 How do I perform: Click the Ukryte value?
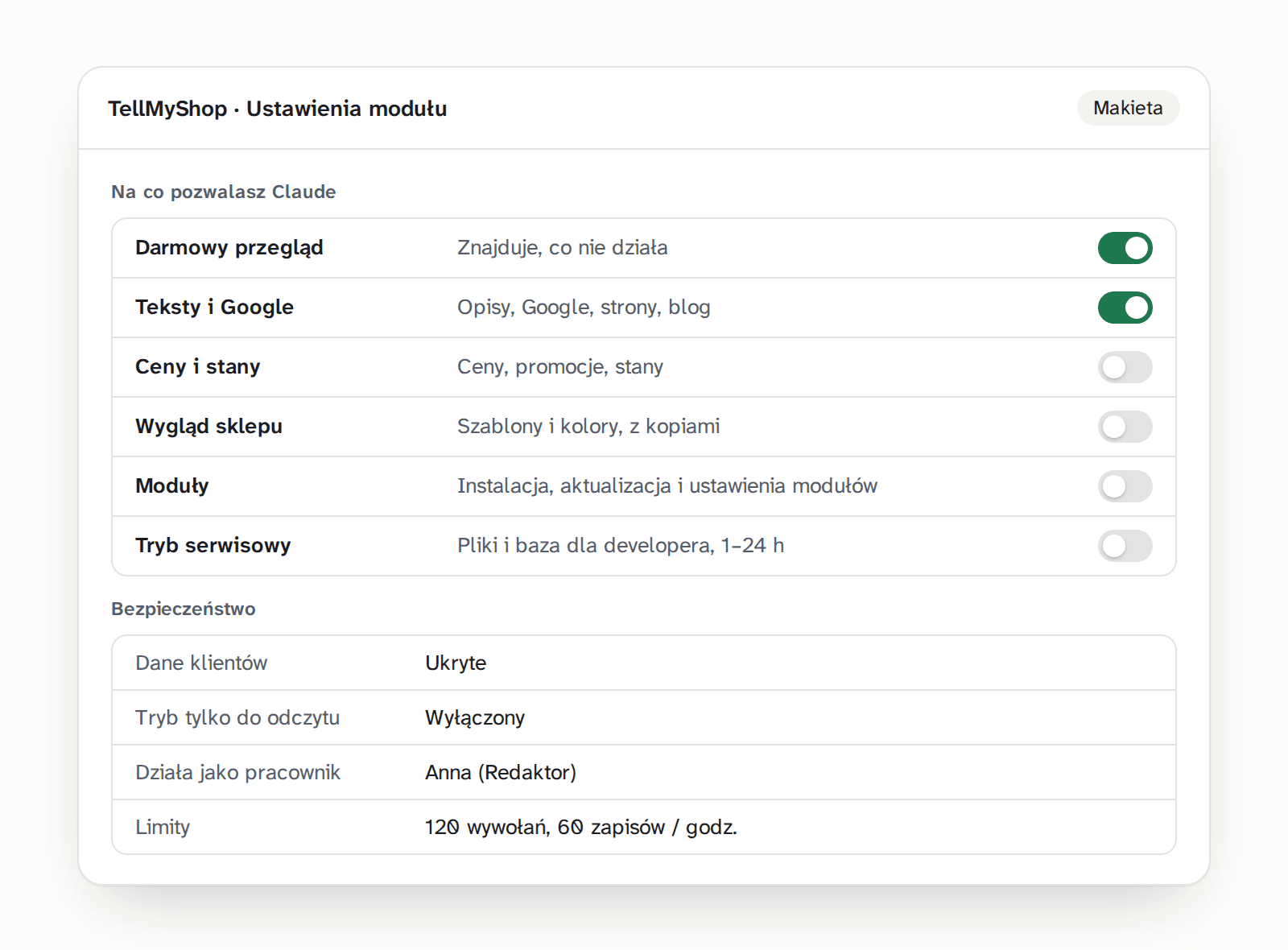click(456, 663)
